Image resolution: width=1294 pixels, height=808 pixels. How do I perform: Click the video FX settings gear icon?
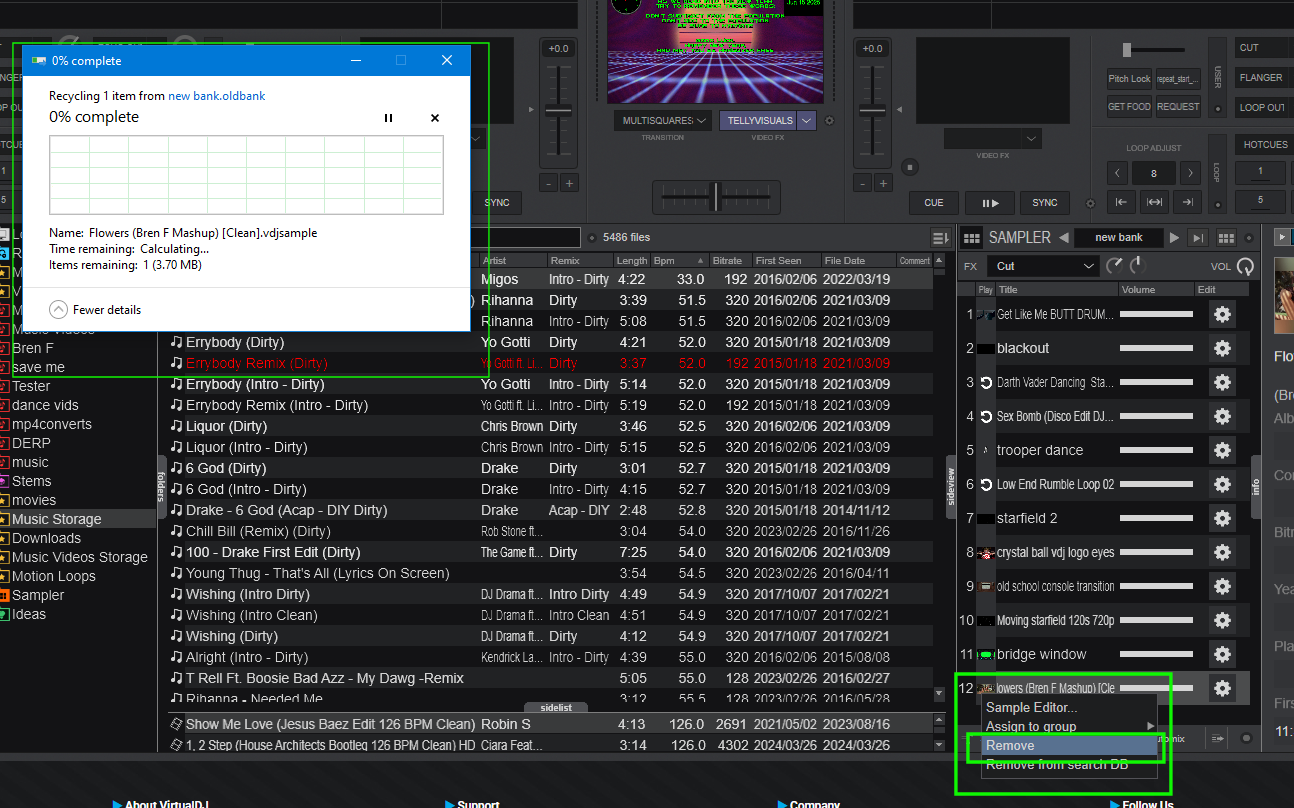pos(829,121)
